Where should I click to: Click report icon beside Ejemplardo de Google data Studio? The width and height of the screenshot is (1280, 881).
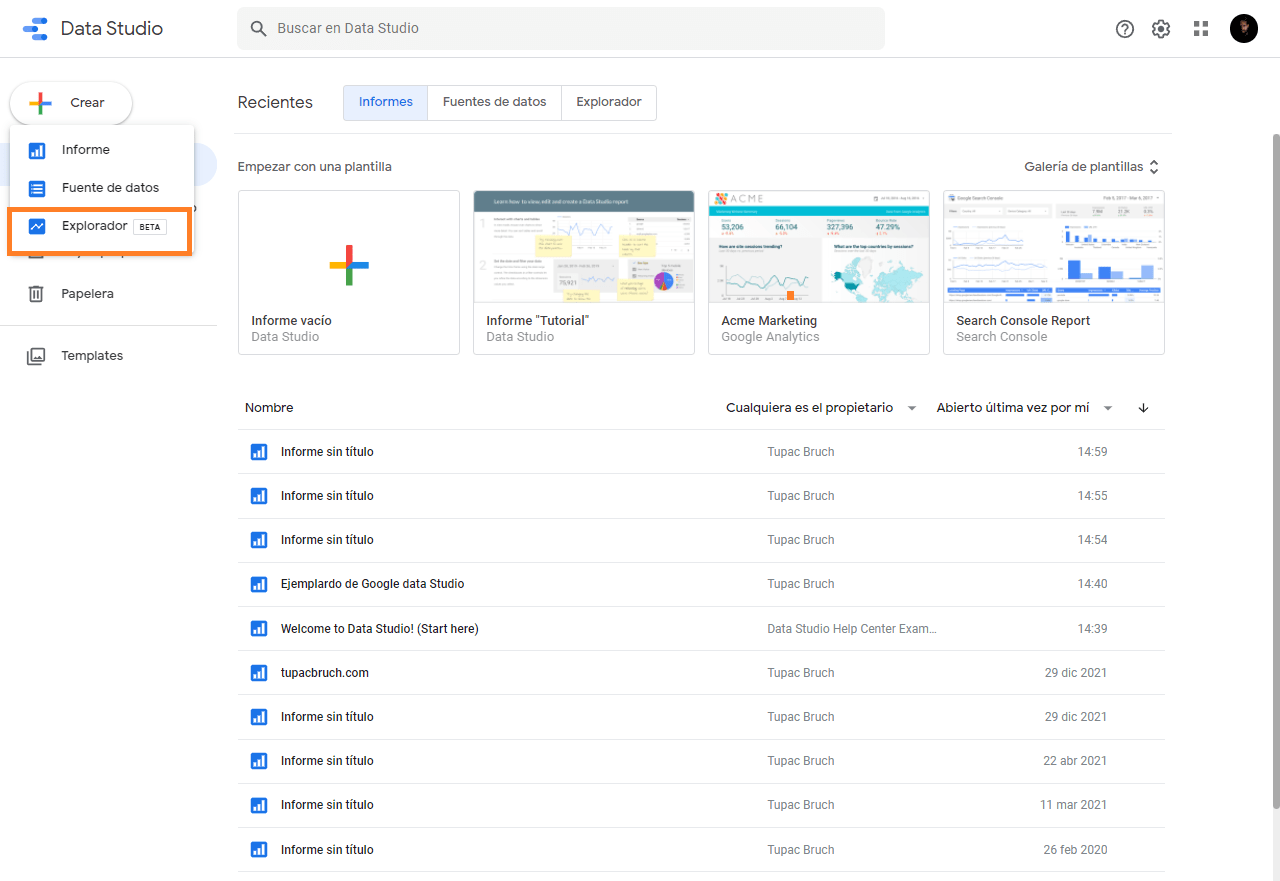click(259, 584)
